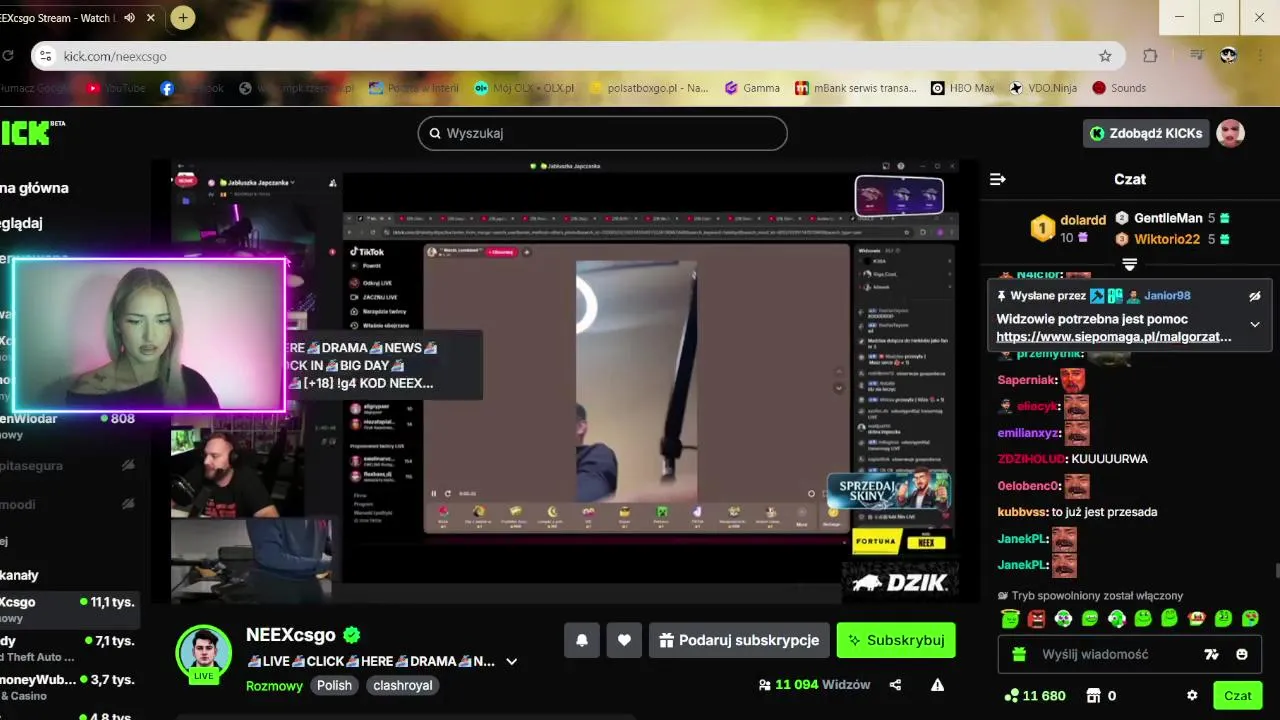Open the Chrome three-dot menu
The height and width of the screenshot is (720, 1280).
click(x=1262, y=56)
